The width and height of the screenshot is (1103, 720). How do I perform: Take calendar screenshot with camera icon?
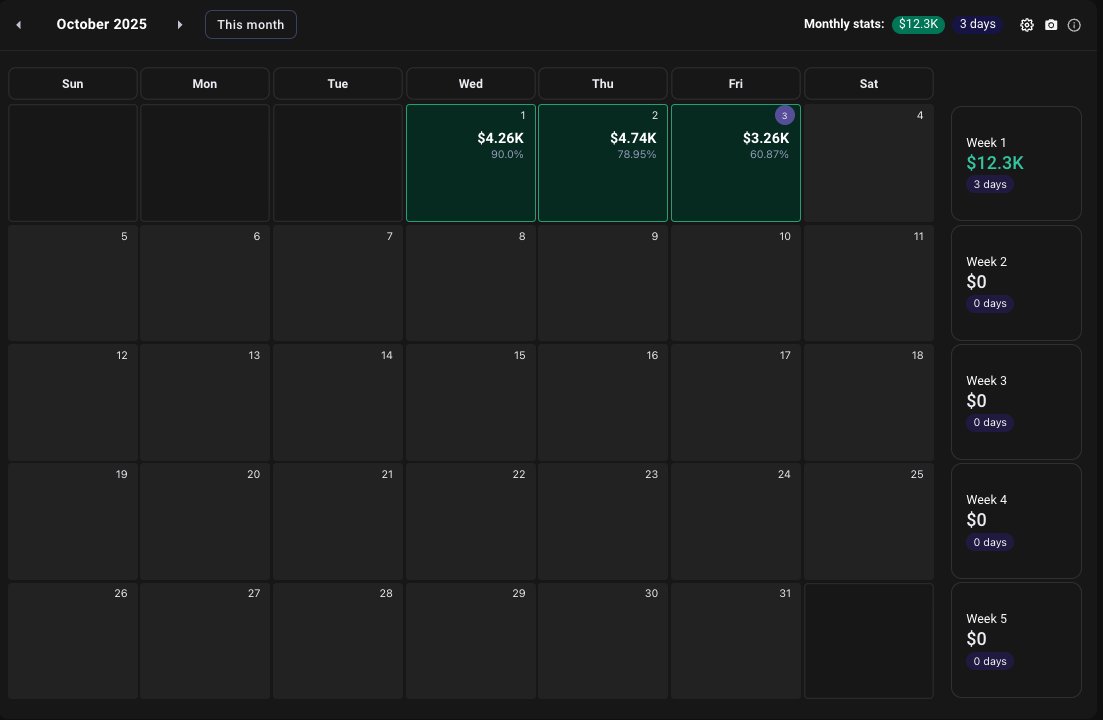[x=1051, y=25]
